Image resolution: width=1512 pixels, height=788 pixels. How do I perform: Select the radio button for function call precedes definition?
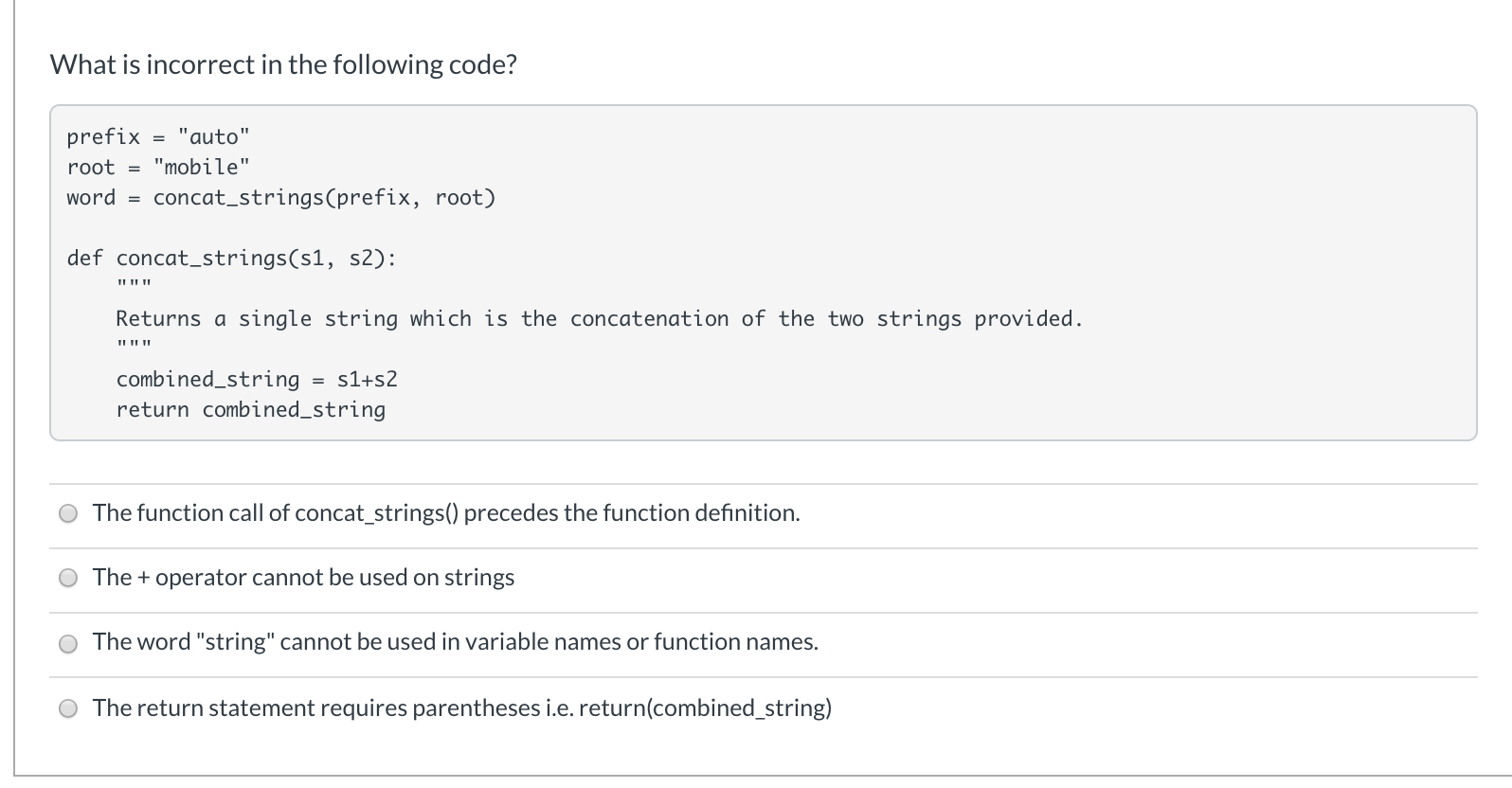click(x=67, y=513)
